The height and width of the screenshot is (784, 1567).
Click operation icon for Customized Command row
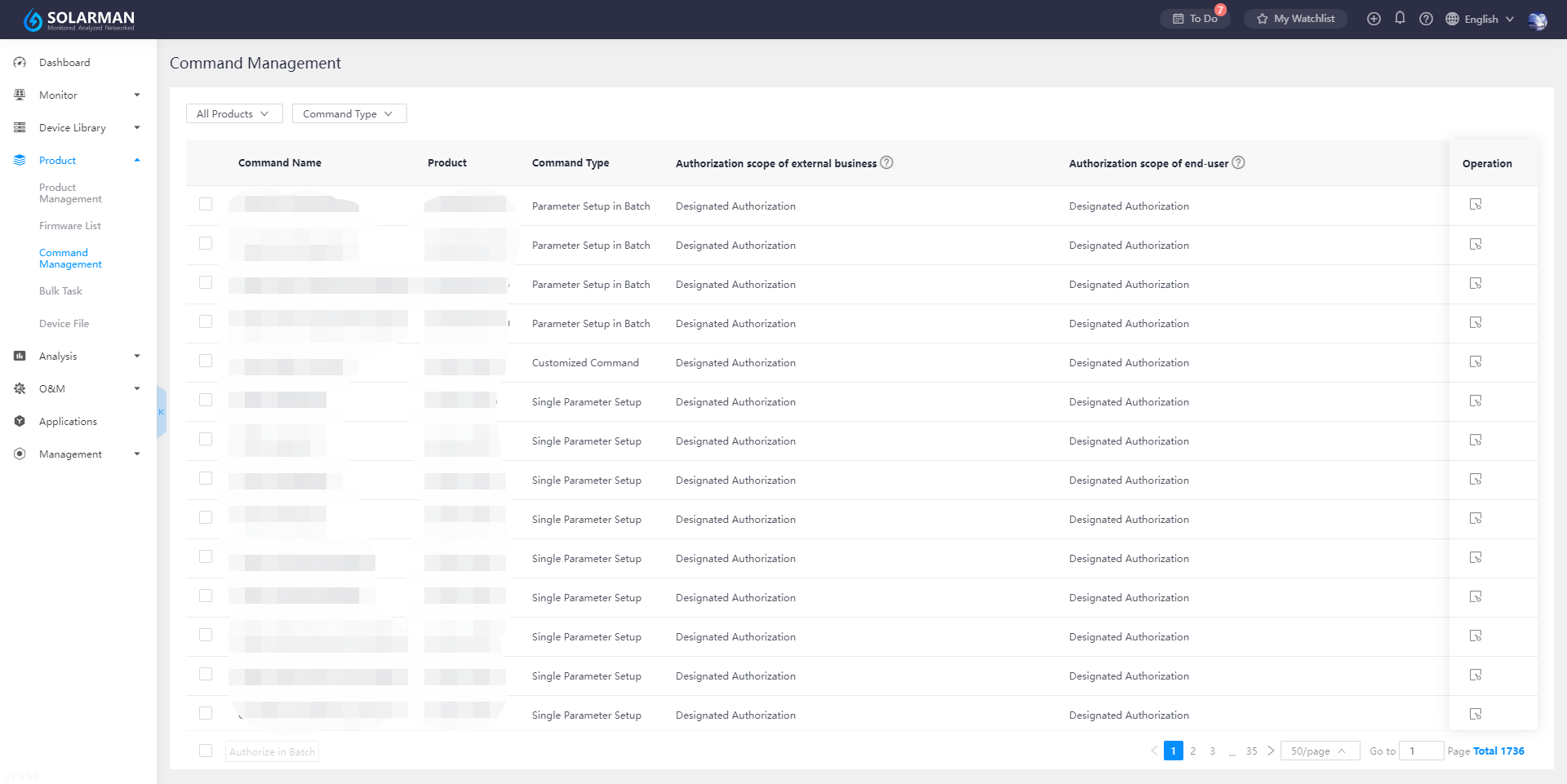click(x=1476, y=361)
